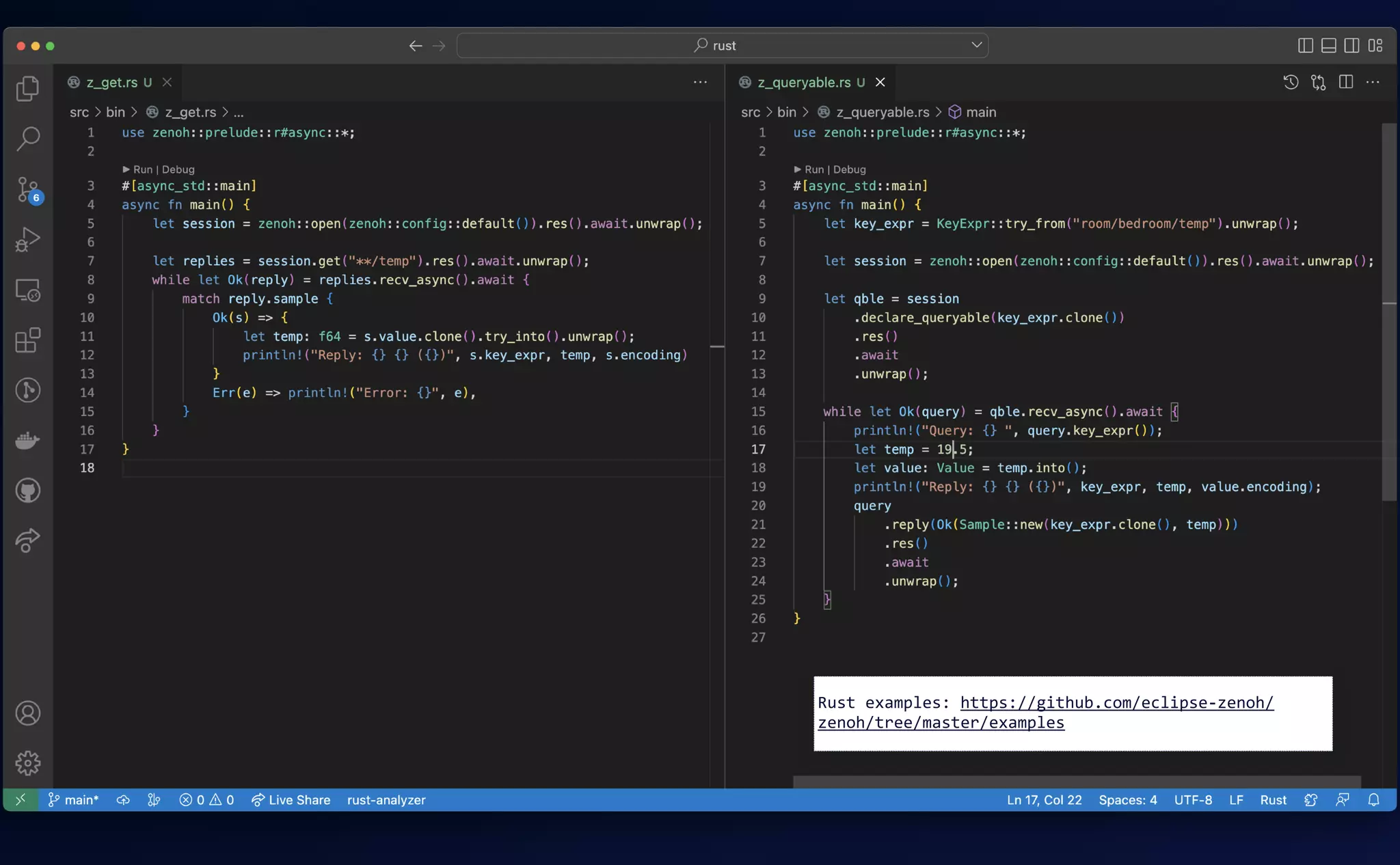This screenshot has height=865, width=1400.
Task: Click src breadcrumb in z_queryable.rs editor
Action: pyautogui.click(x=751, y=112)
